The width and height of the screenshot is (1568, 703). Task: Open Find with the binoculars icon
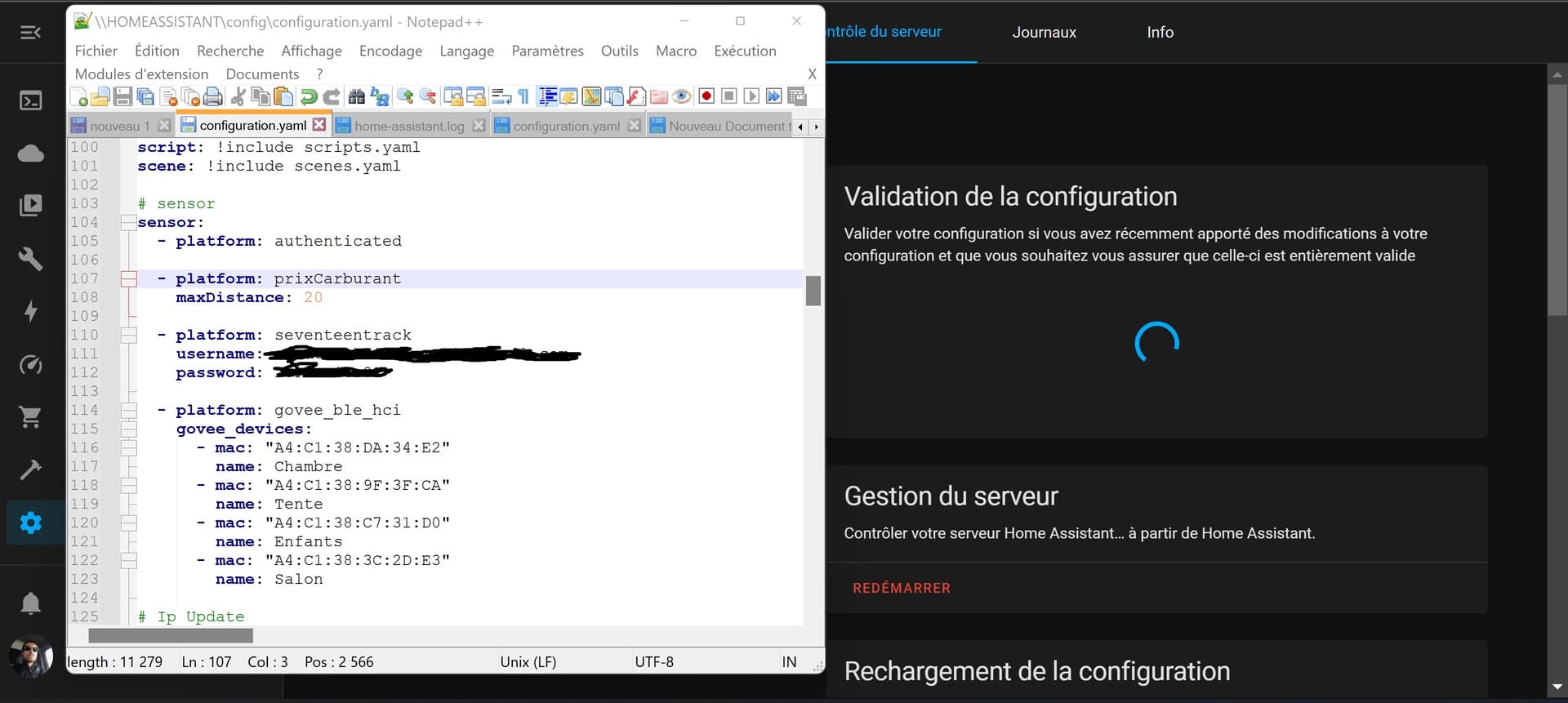356,97
